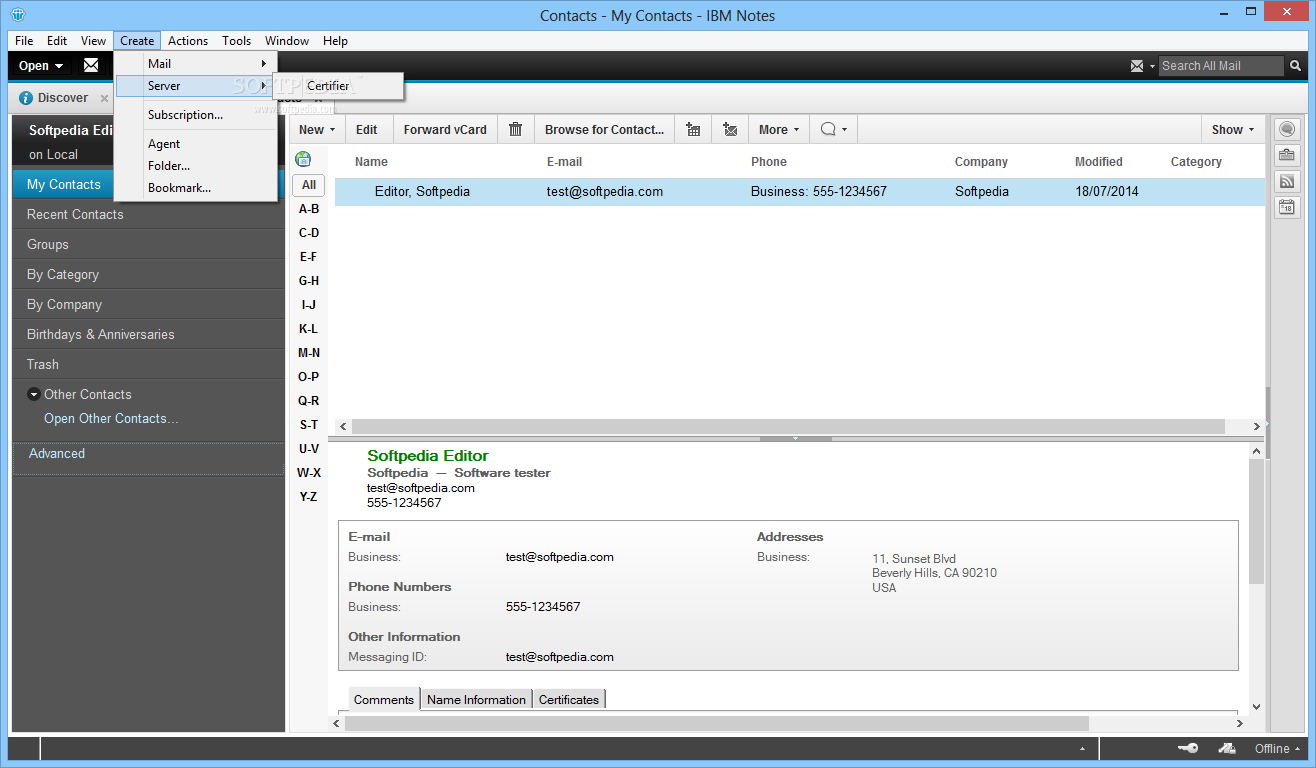Screen dimensions: 1316x768
Task: Open the Groups view
Action: pyautogui.click(x=149, y=244)
